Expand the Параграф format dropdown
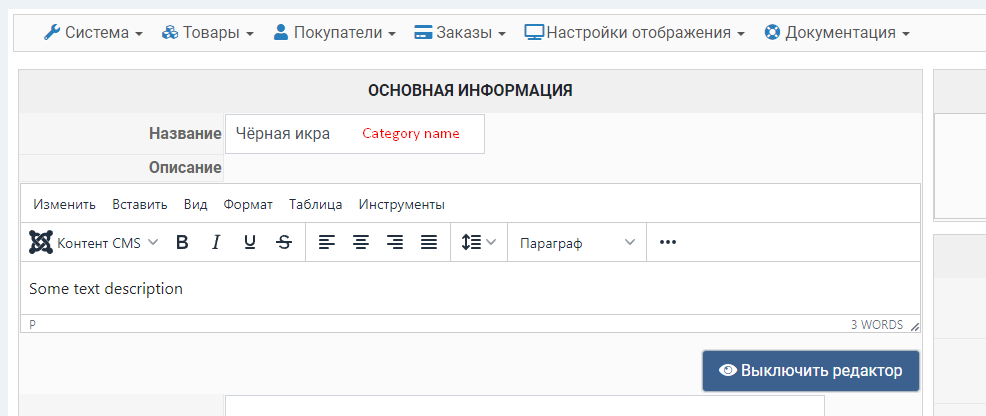This screenshot has height=416, width=986. click(x=577, y=242)
